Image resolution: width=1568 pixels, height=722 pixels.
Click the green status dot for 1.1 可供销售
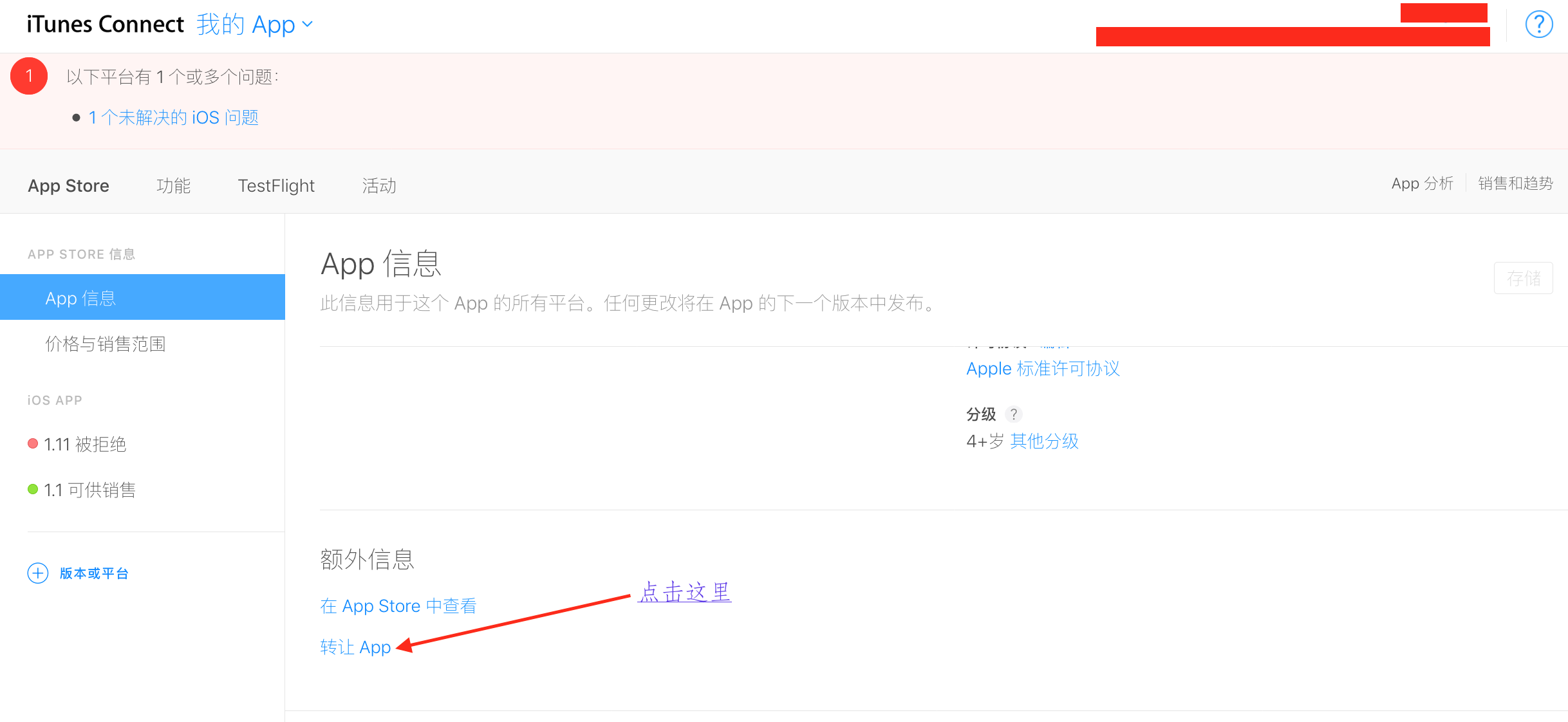33,489
